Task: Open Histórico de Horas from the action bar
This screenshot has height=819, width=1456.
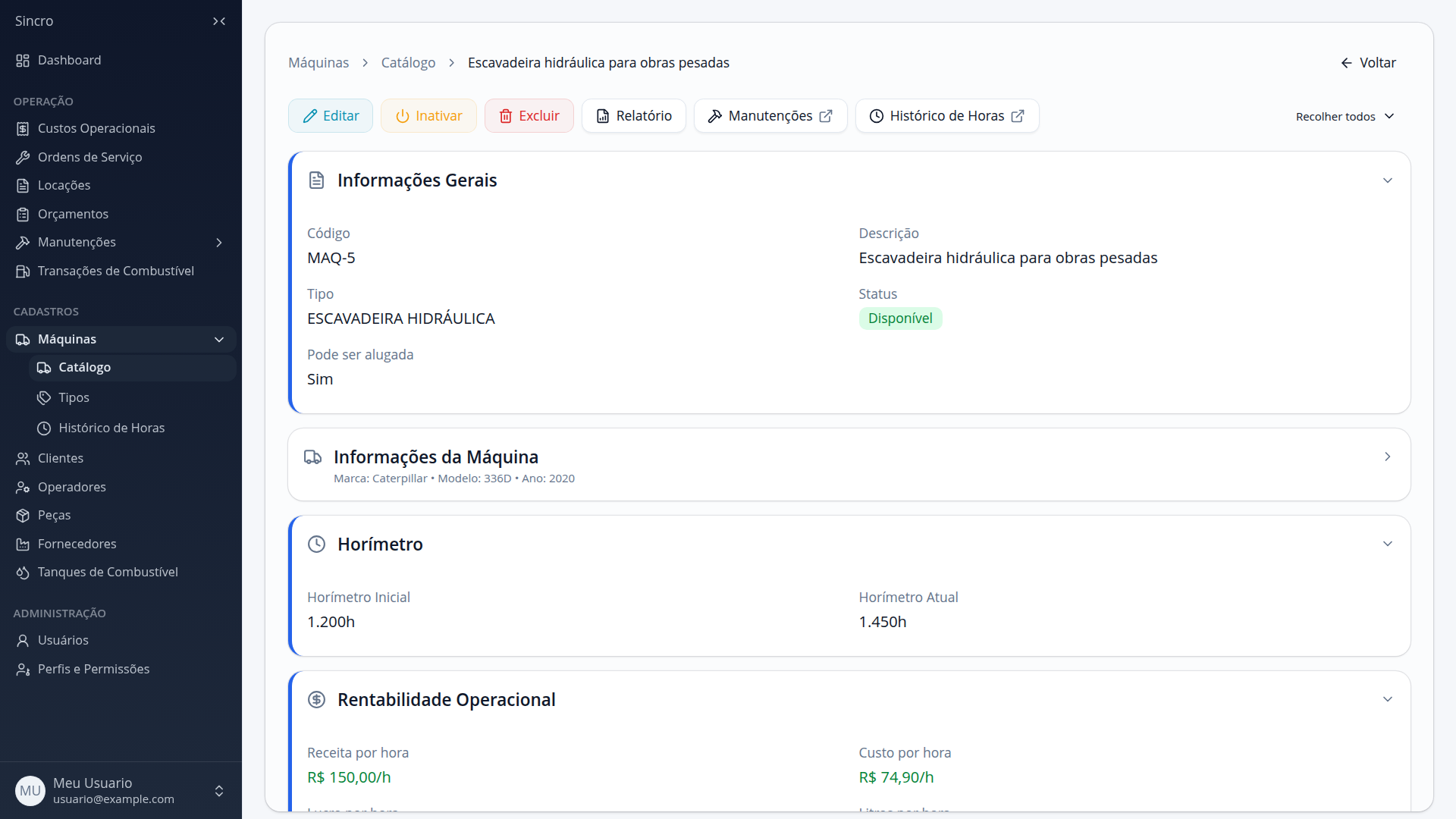Action: click(947, 116)
